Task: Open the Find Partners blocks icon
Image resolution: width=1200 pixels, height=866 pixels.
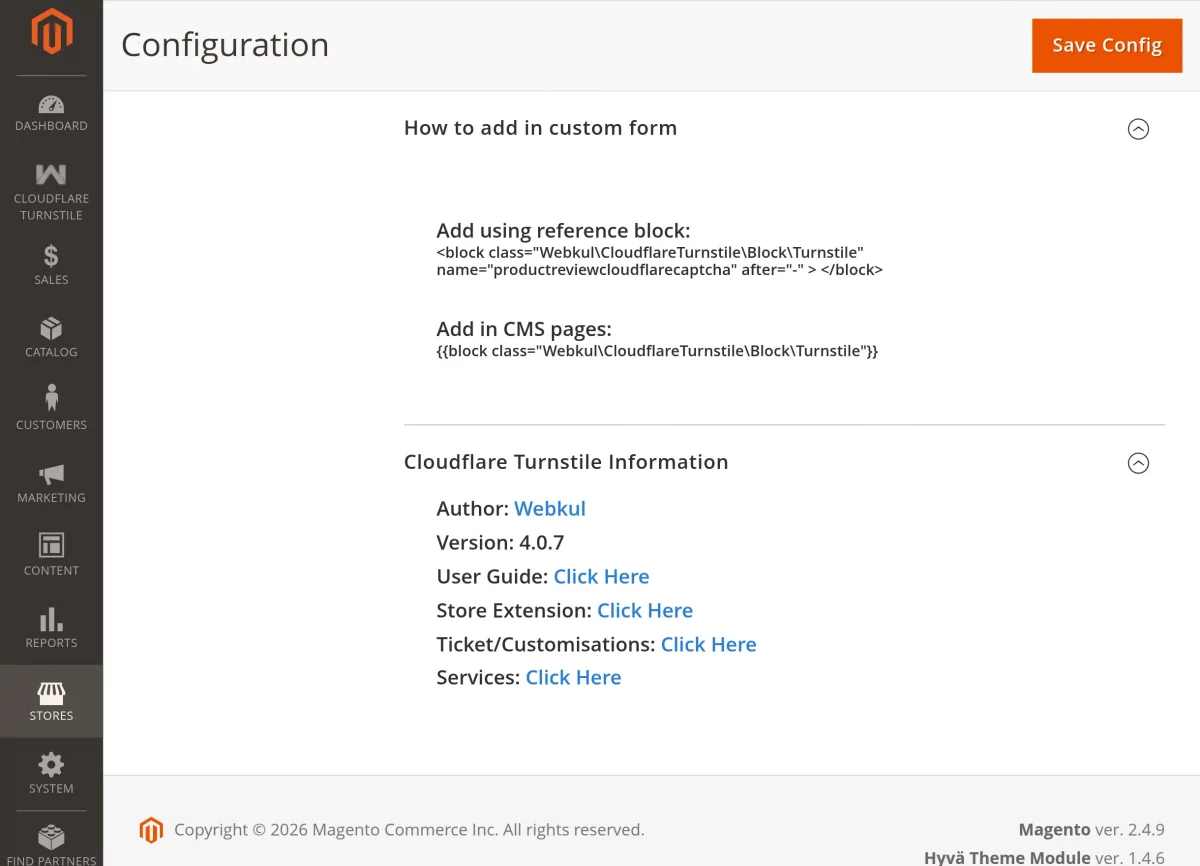Action: tap(51, 837)
